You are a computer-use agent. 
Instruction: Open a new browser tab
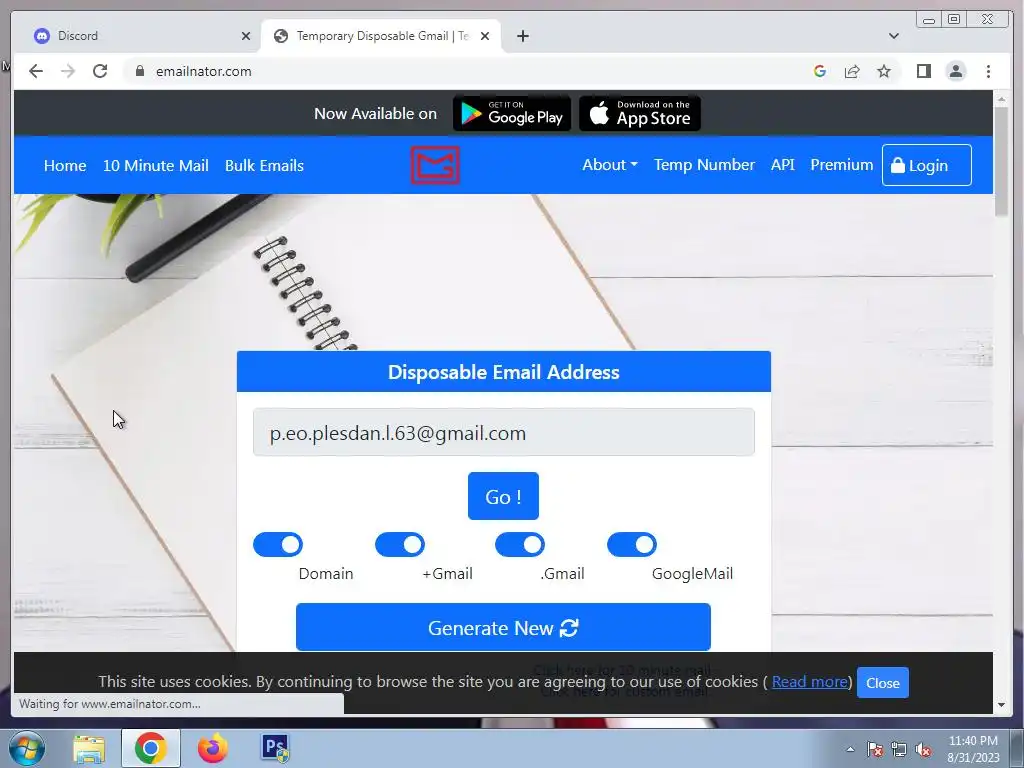click(x=522, y=36)
